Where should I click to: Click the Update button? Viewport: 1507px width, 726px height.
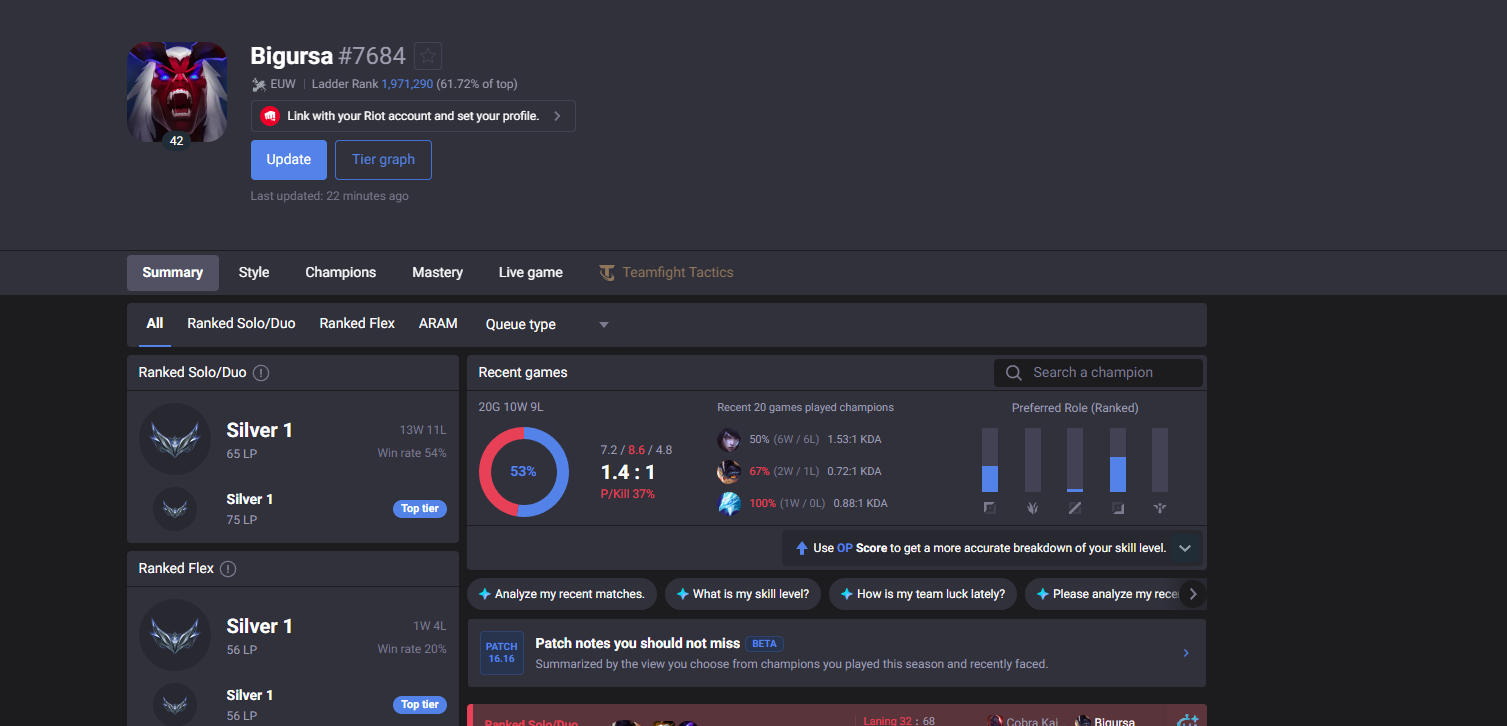click(289, 160)
